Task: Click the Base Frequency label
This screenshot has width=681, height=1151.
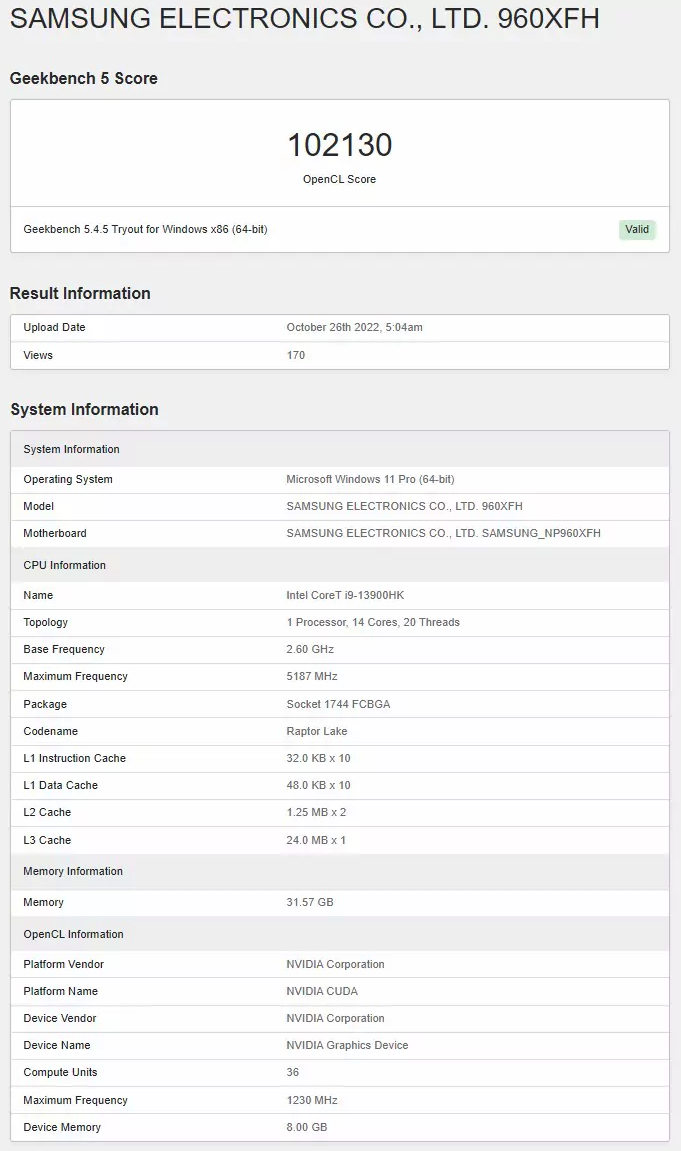Action: tap(64, 650)
